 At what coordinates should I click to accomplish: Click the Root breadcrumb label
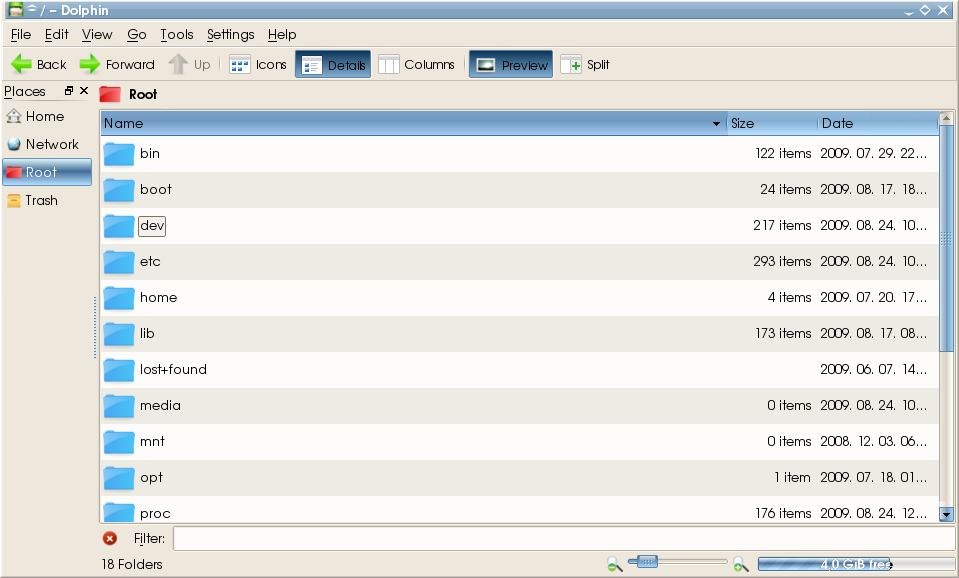coord(143,94)
